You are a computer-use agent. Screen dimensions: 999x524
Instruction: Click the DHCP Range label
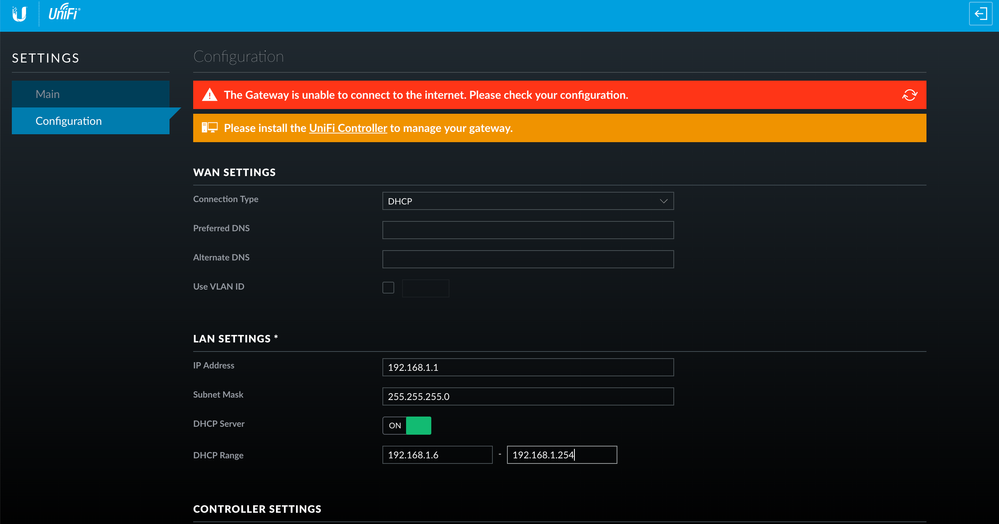pyautogui.click(x=218, y=455)
